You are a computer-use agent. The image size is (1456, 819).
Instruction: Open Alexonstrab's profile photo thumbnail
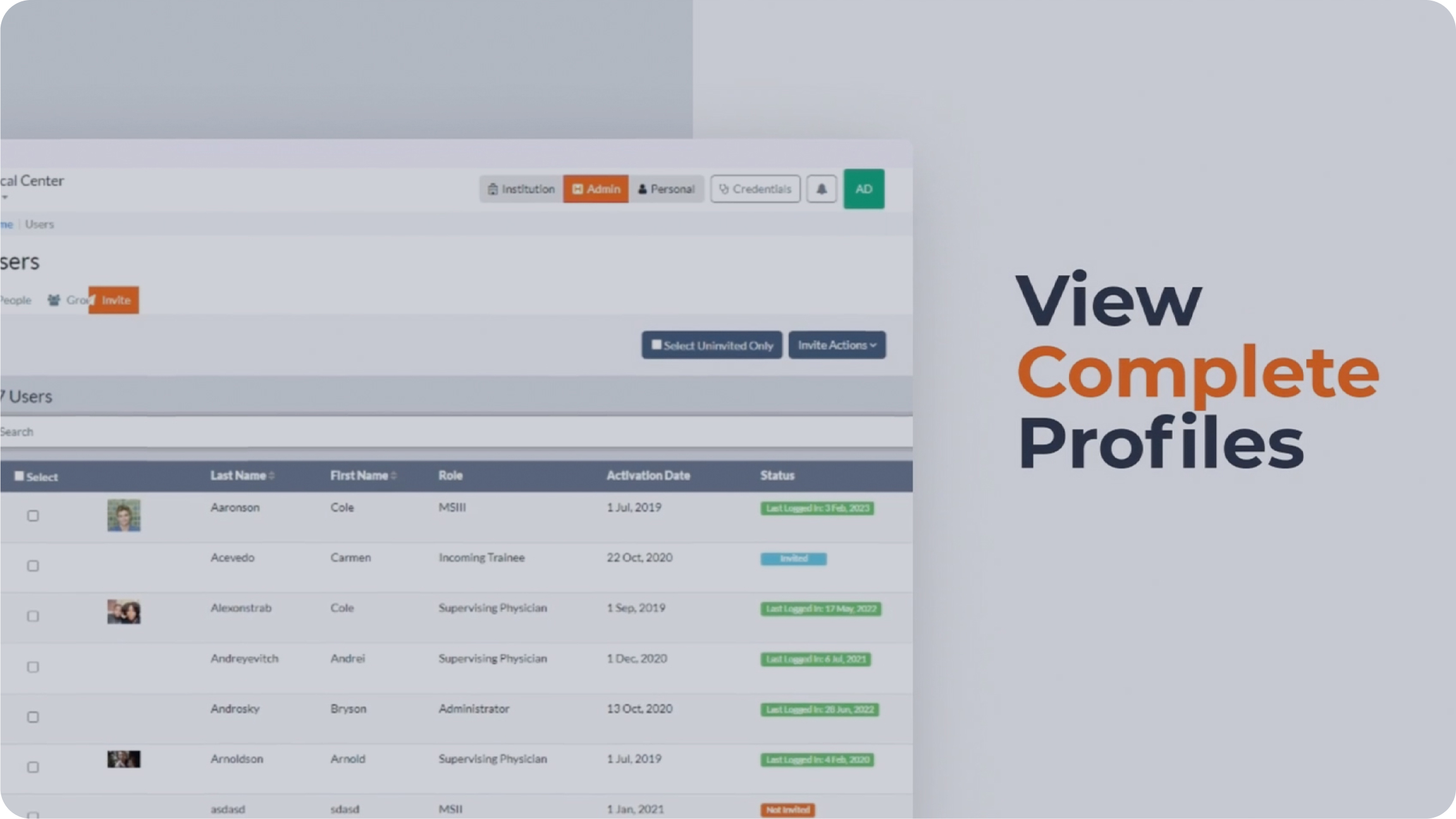coord(124,612)
